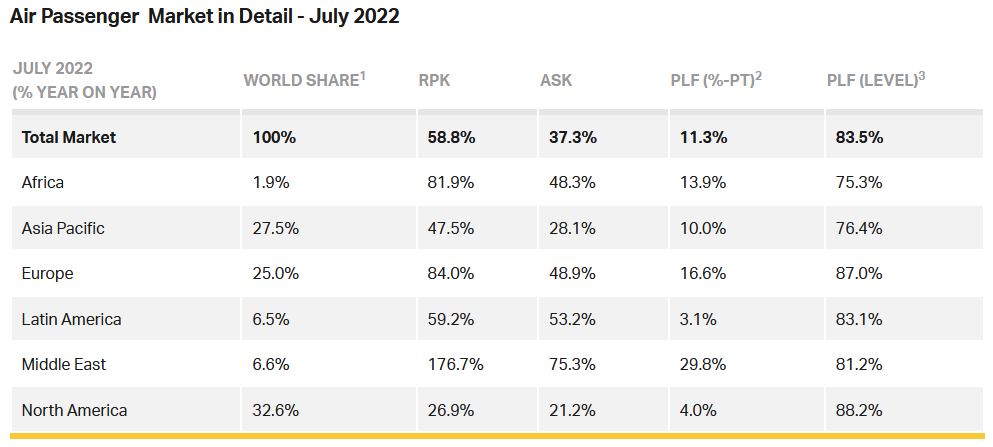Click North America's world share 32.6%
The height and width of the screenshot is (447, 993).
point(275,410)
